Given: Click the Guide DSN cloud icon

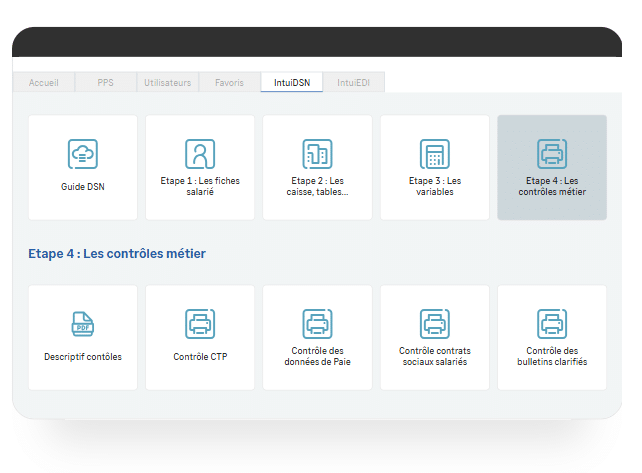Looking at the screenshot, I should pos(83,154).
